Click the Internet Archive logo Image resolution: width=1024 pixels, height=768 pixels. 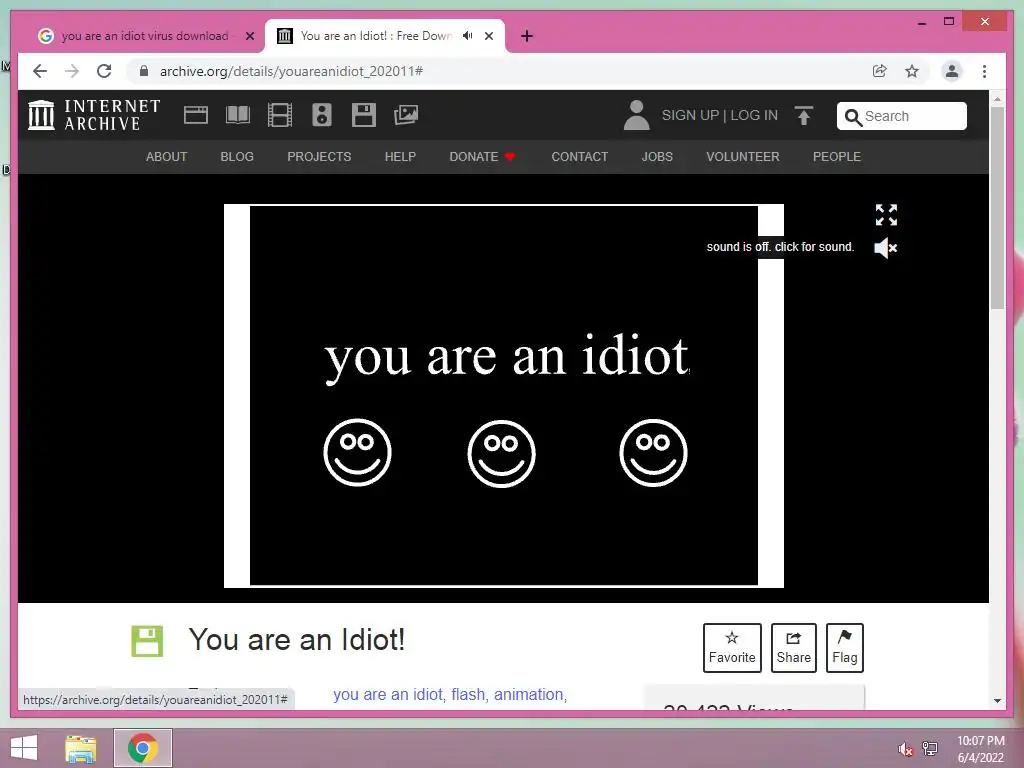(x=94, y=115)
